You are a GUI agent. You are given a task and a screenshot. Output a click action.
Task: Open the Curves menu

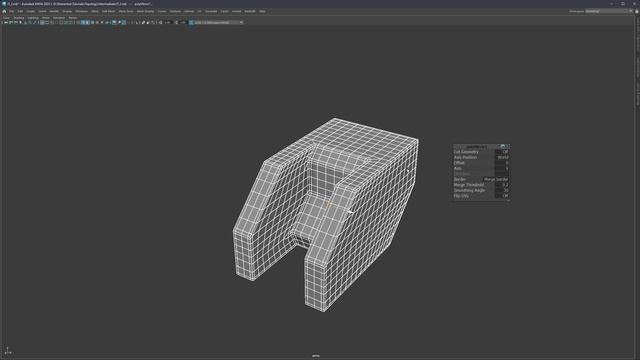coord(162,11)
